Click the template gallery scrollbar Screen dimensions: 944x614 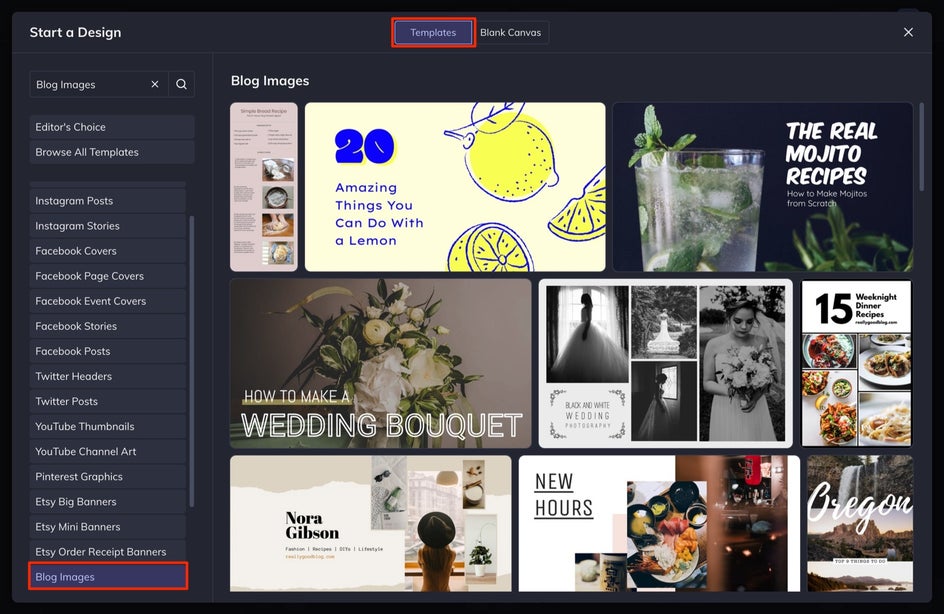pos(921,147)
